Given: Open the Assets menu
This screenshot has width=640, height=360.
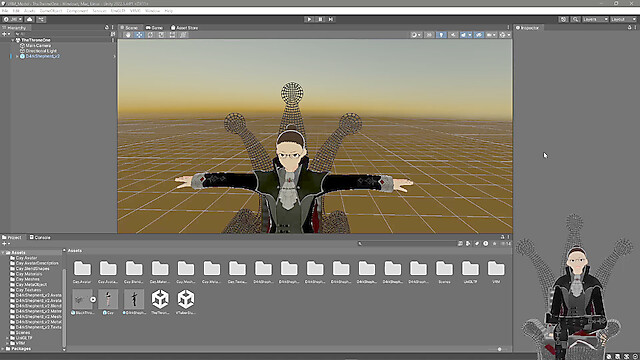Looking at the screenshot, I should tap(29, 11).
